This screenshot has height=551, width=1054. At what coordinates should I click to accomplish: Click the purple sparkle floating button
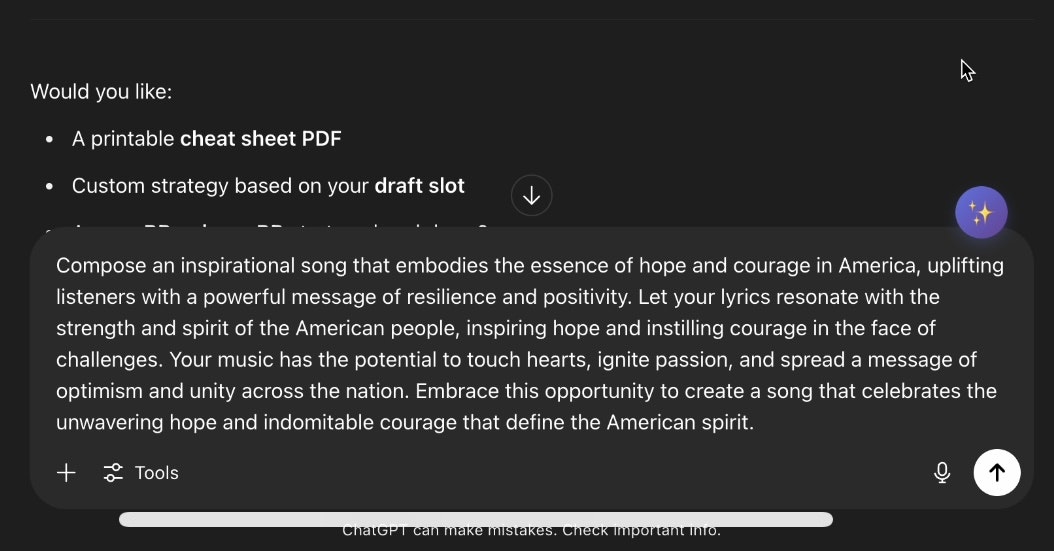pos(981,212)
